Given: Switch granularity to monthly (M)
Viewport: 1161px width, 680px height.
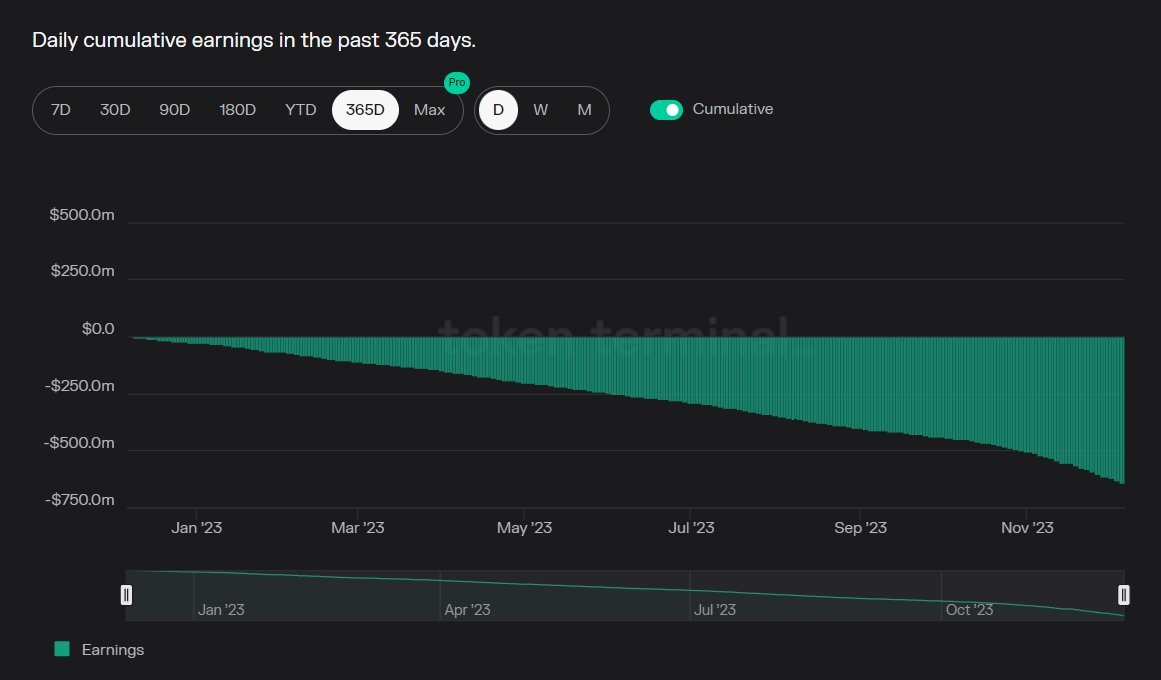Looking at the screenshot, I should coord(585,110).
